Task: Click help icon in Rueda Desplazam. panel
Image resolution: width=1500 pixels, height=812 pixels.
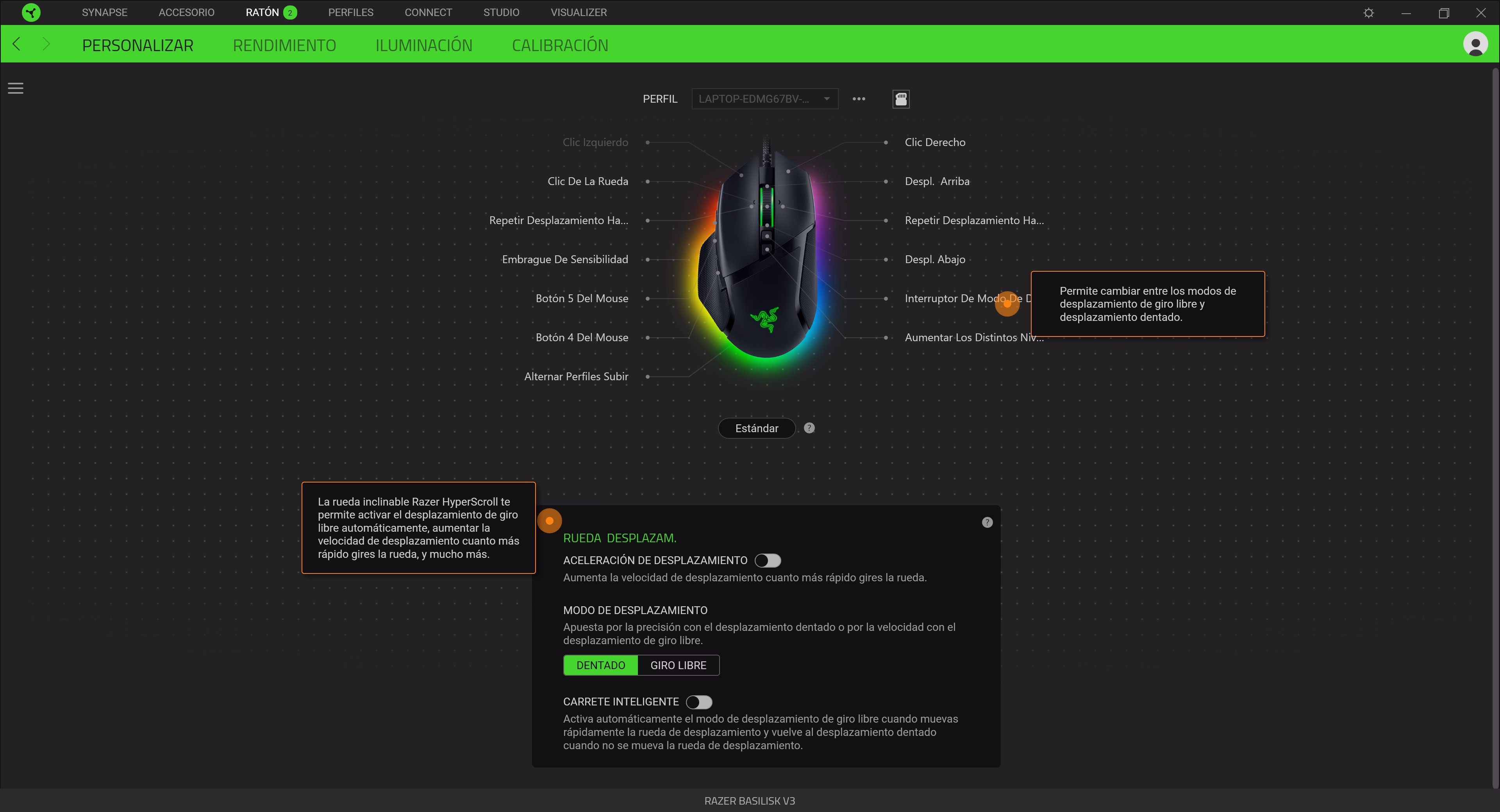Action: [x=987, y=522]
